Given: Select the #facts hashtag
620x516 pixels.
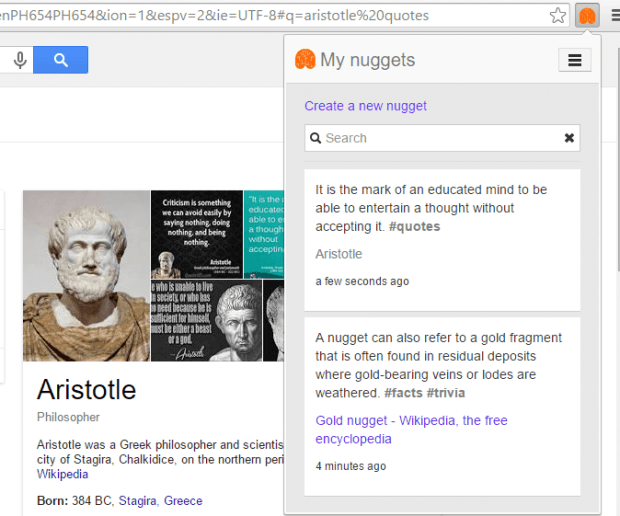Looking at the screenshot, I should coord(403,393).
